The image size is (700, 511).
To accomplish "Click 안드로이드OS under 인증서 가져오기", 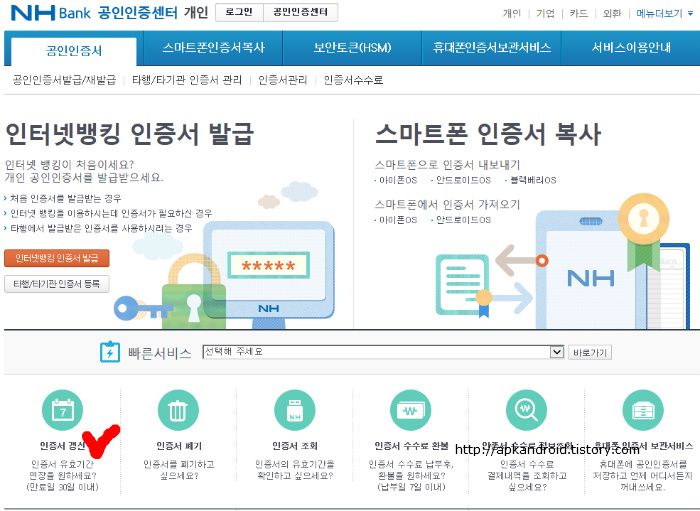I will [463, 220].
